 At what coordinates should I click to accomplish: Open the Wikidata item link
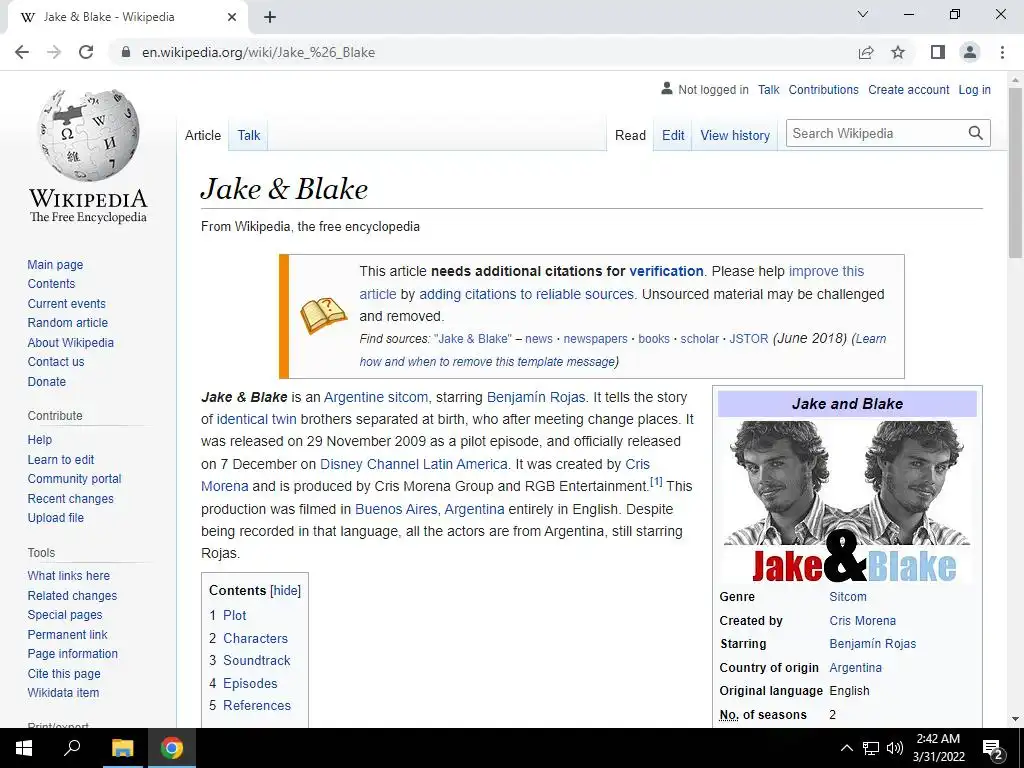pos(63,692)
